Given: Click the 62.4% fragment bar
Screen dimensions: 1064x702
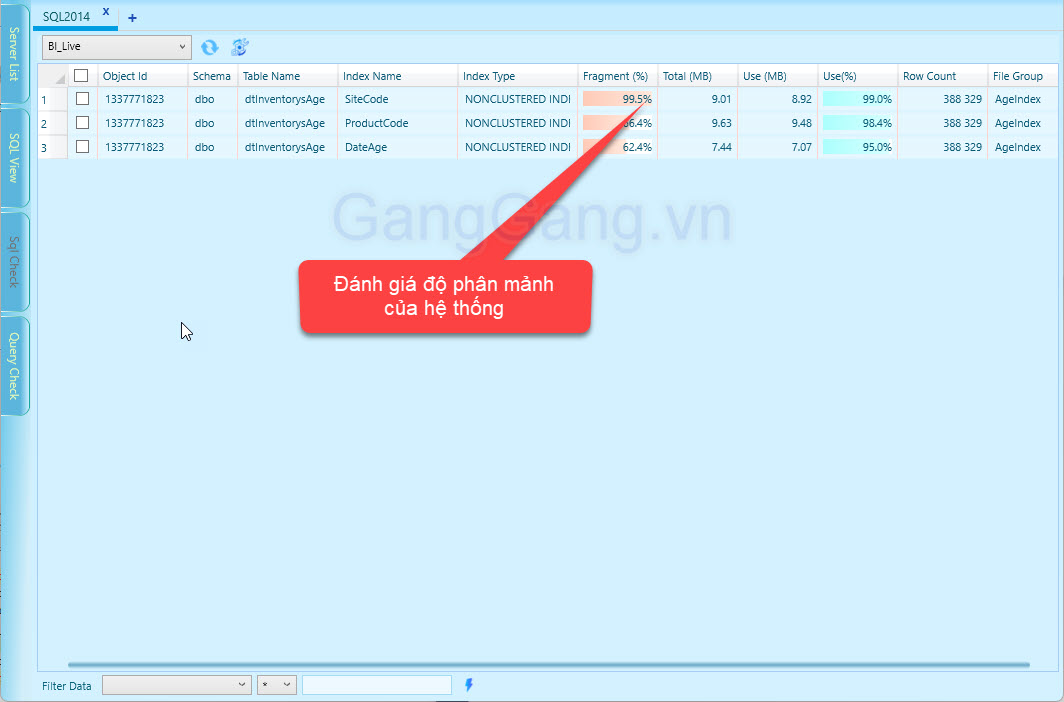Looking at the screenshot, I should coord(618,147).
